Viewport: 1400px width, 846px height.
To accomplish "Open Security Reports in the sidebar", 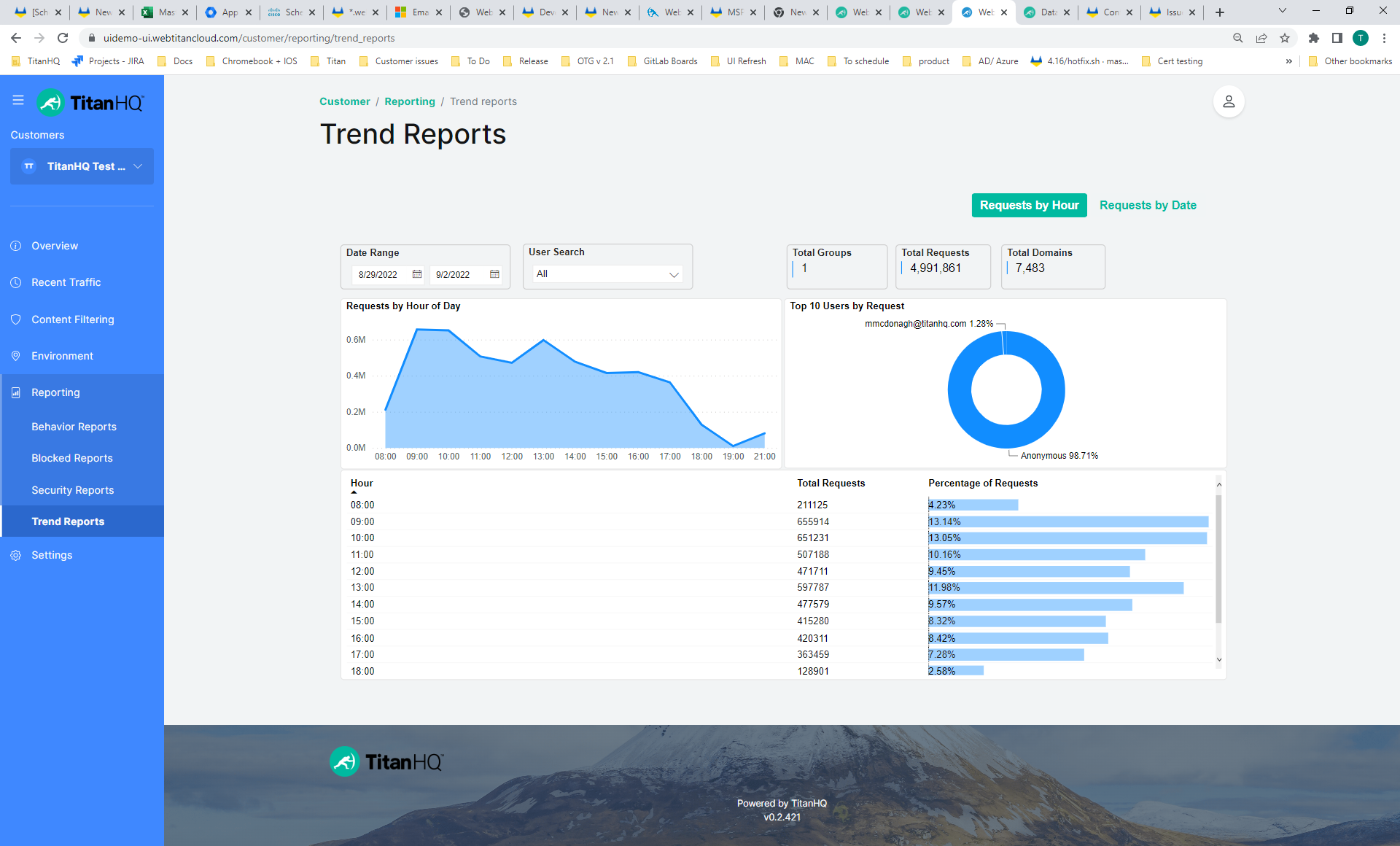I will 73,490.
